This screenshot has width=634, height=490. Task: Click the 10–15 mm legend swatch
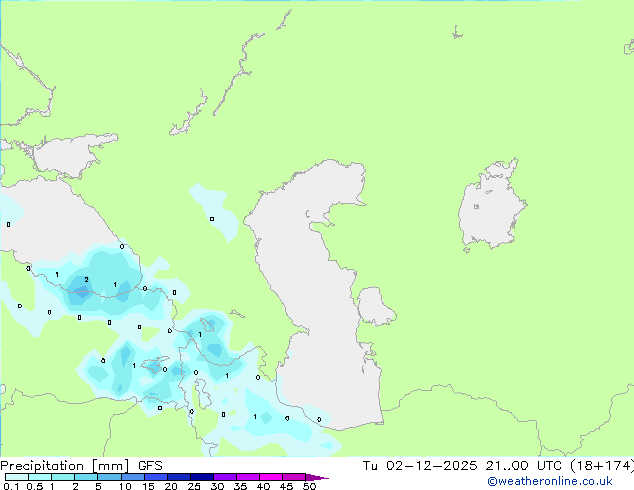click(133, 477)
